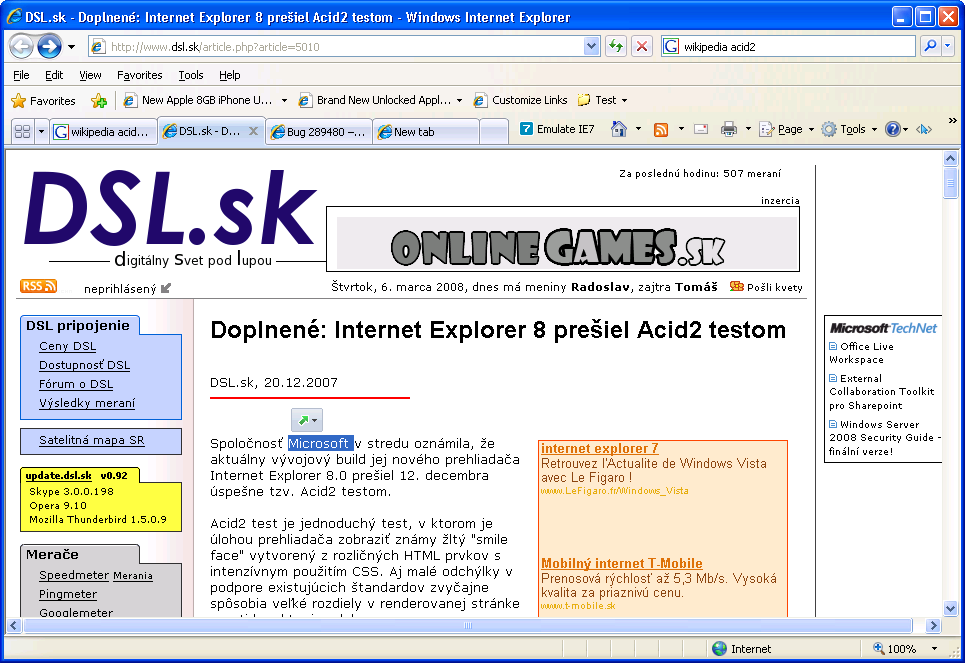Expand dropdown next to New Apple 8GB iPhone favorite
This screenshot has height=663, width=965.
click(284, 100)
